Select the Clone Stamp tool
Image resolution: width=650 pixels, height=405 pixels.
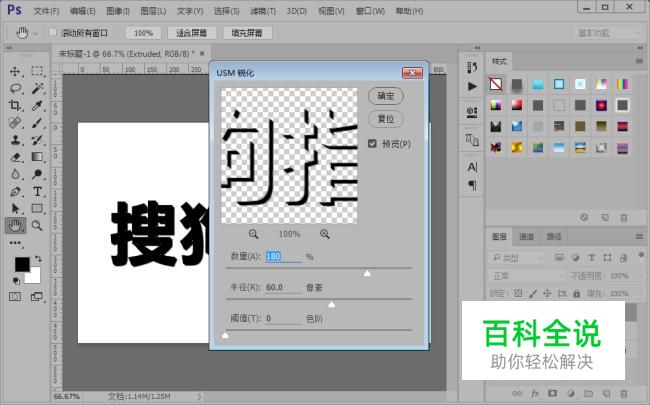(x=15, y=140)
